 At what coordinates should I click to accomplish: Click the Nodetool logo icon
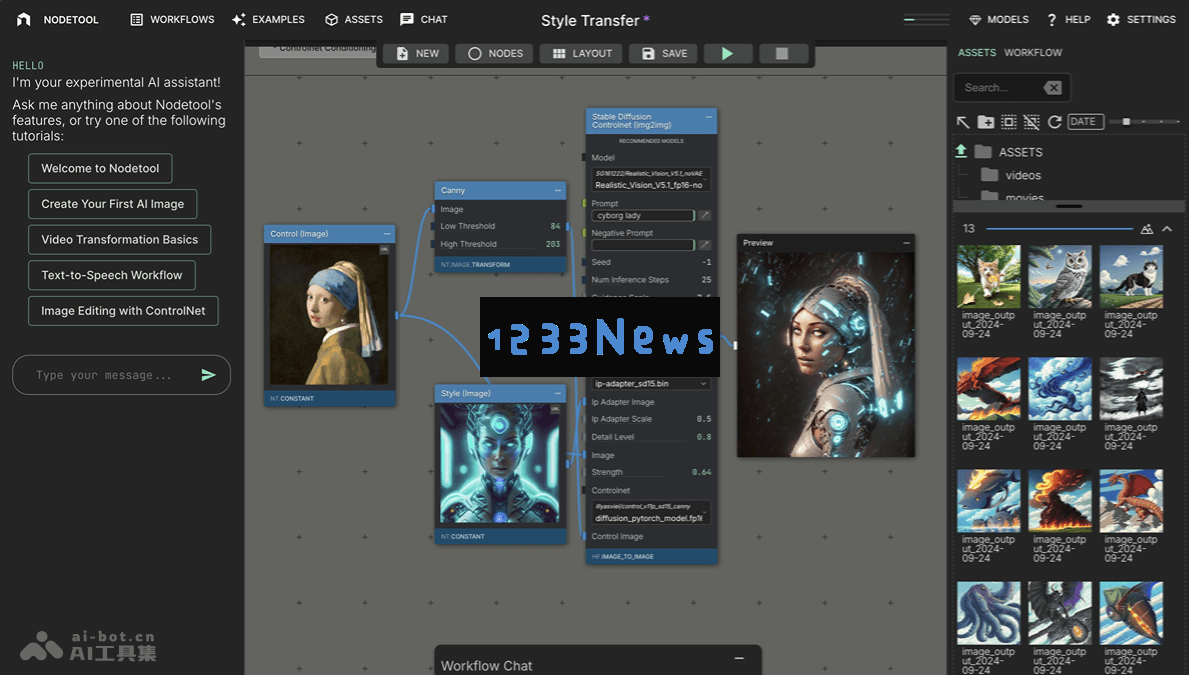point(24,19)
